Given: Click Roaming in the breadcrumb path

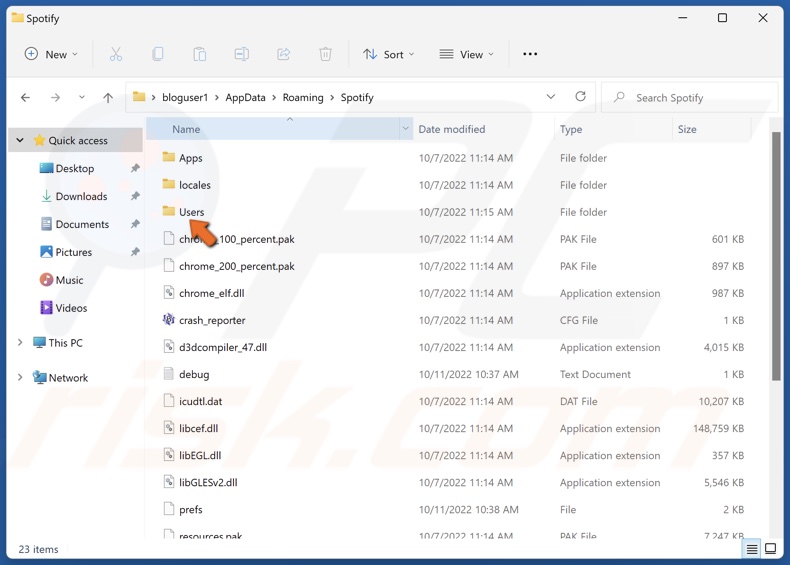Looking at the screenshot, I should [303, 97].
